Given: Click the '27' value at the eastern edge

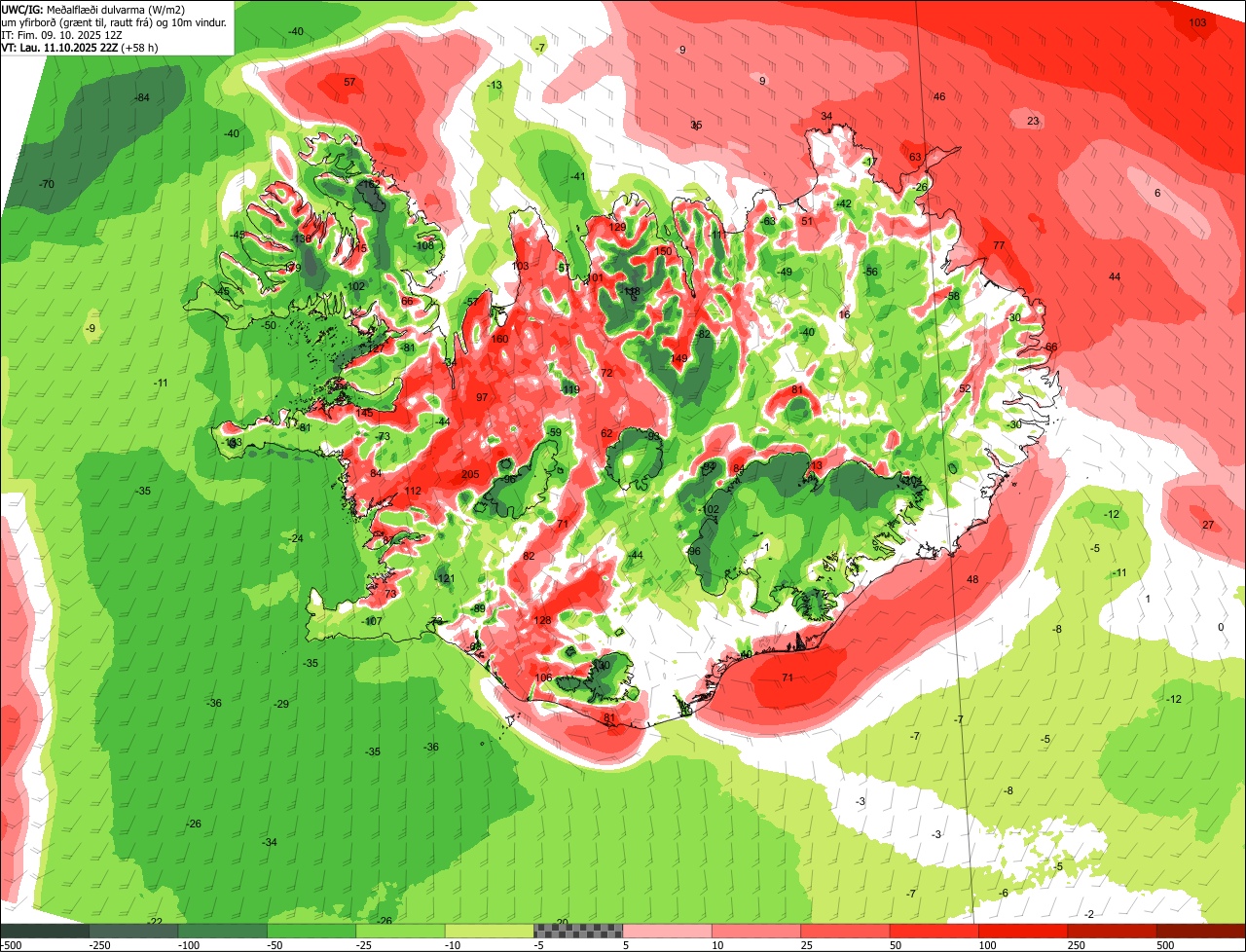Looking at the screenshot, I should click(x=1208, y=526).
